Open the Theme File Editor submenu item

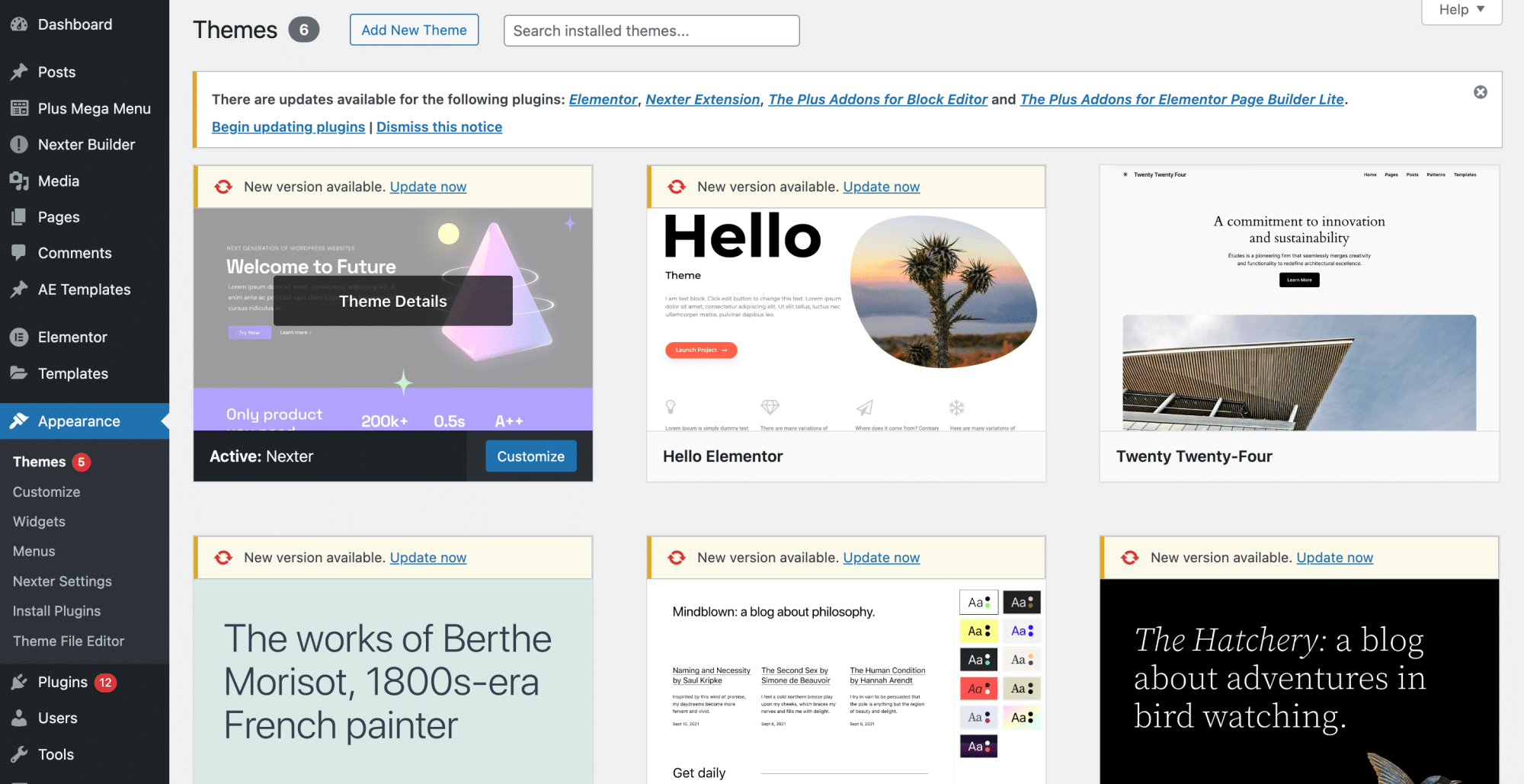point(69,641)
